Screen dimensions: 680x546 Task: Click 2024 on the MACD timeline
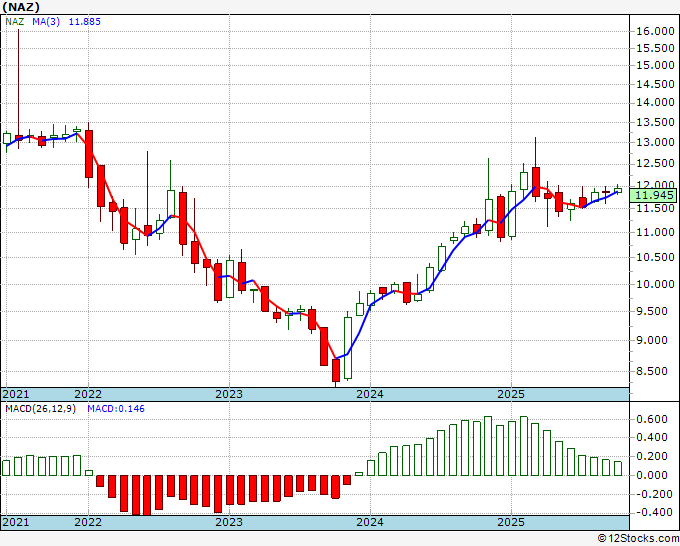point(370,522)
